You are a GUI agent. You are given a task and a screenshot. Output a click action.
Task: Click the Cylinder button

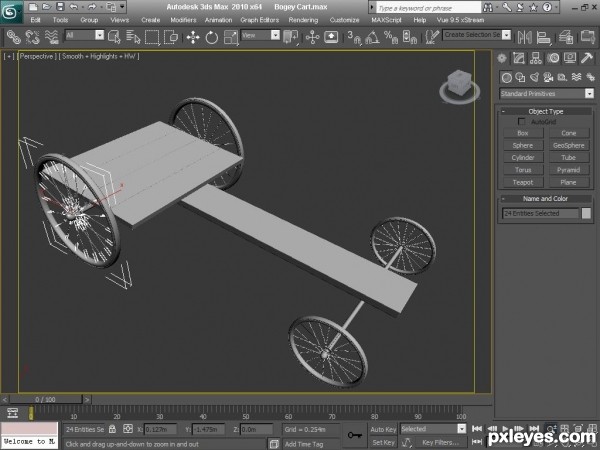pyautogui.click(x=523, y=158)
